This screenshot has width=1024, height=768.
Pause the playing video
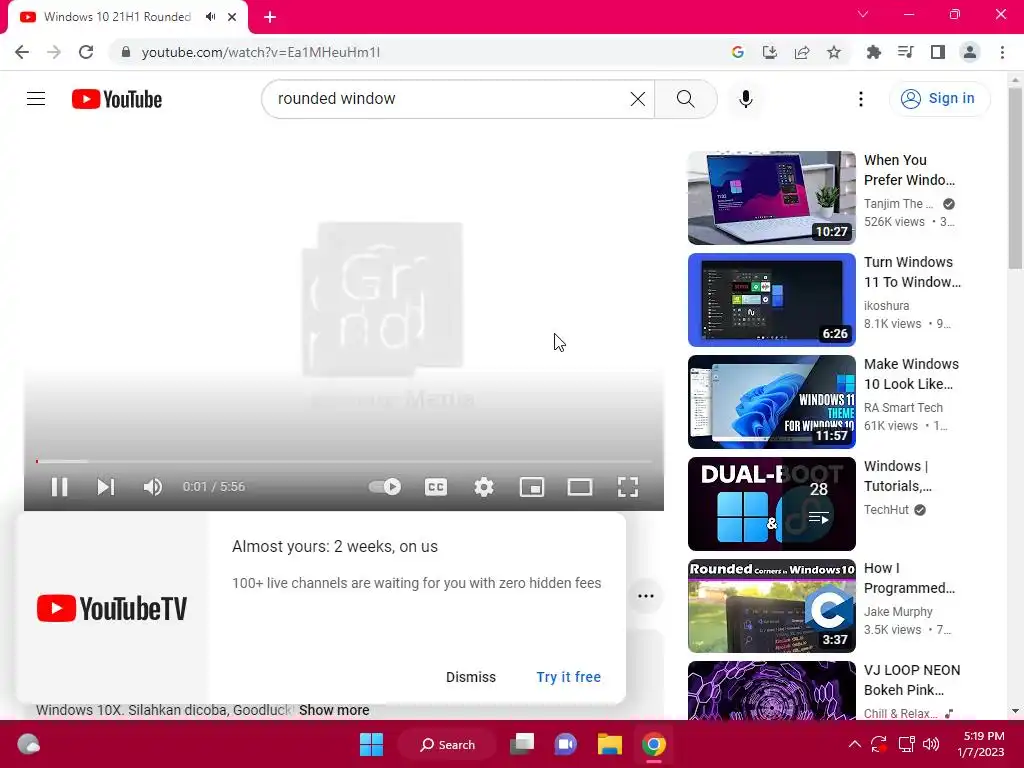59,487
